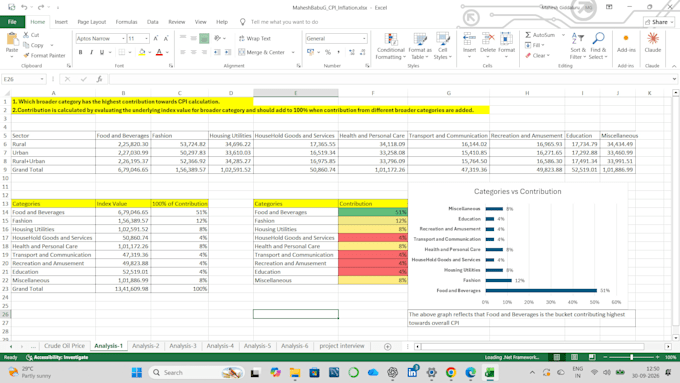Click the Paste icon in Clipboard group
Image resolution: width=680 pixels, height=383 pixels.
coord(12,39)
